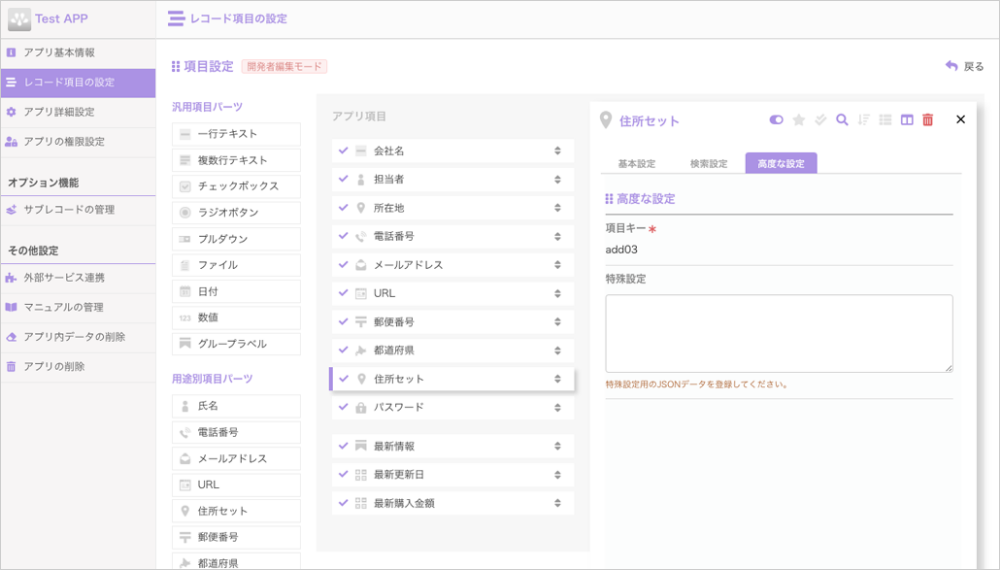Viewport: 1000px width, 570px height.
Task: Click the search magnifier icon for 住所セット
Action: [x=842, y=120]
